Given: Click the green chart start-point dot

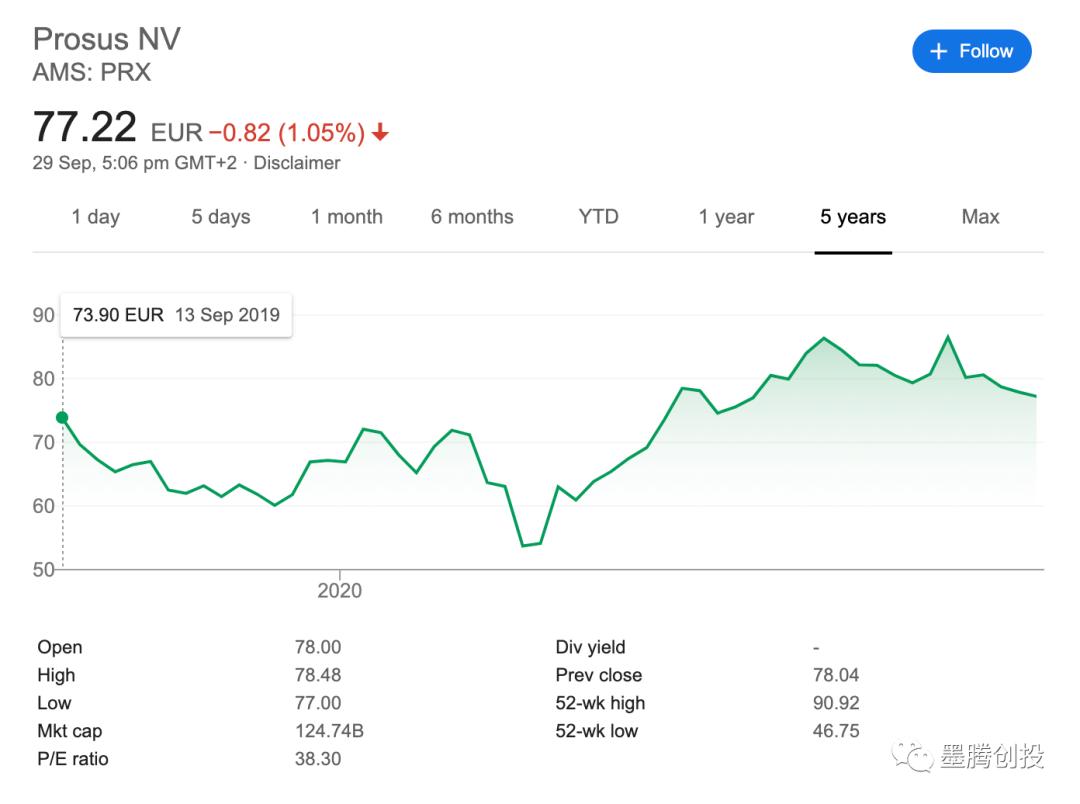Looking at the screenshot, I should (62, 418).
